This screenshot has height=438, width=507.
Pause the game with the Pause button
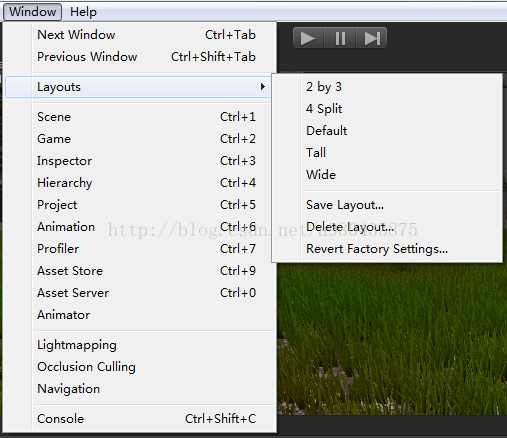point(340,38)
